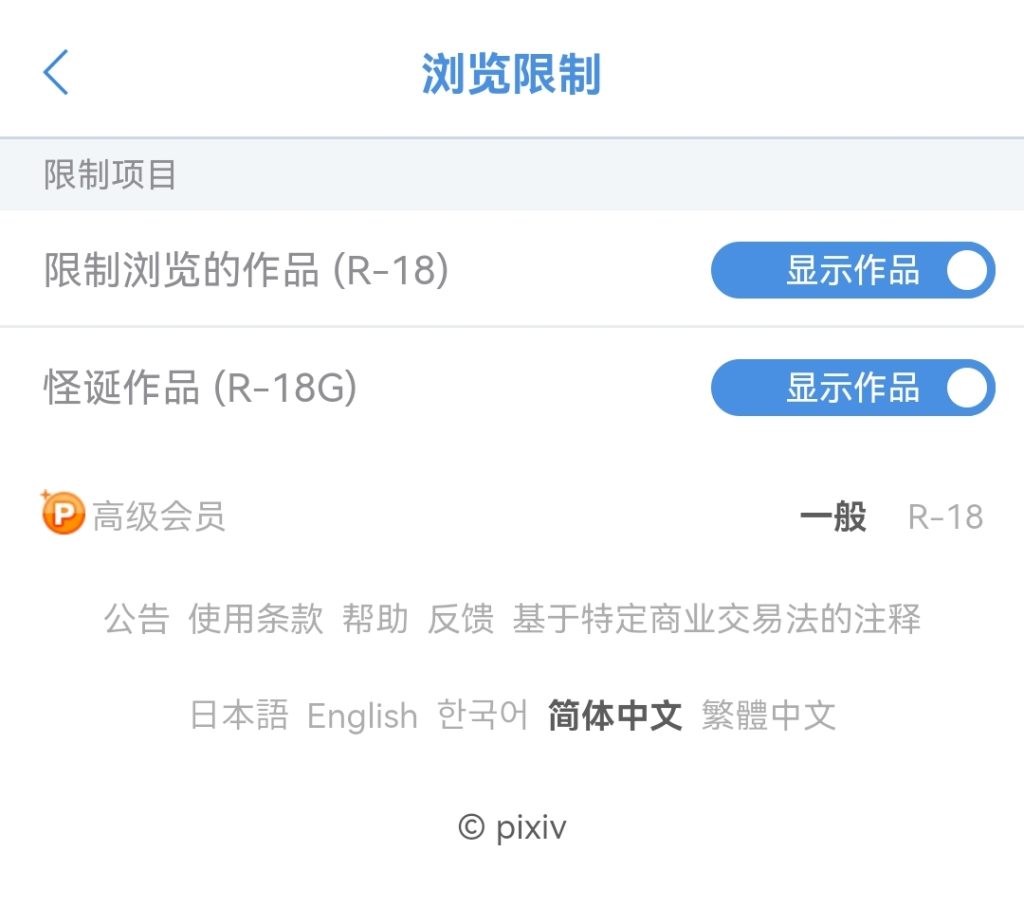This screenshot has height=906, width=1024.
Task: Open the 高级会员 premium membership link
Action: [x=159, y=517]
